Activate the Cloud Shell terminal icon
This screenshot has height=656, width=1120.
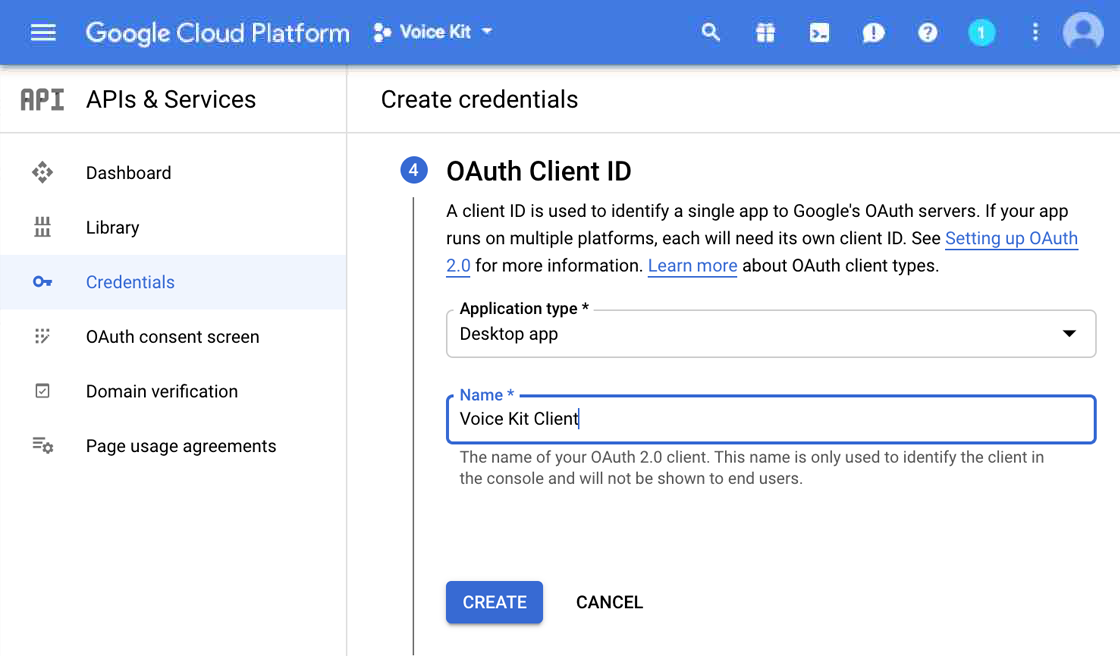tap(819, 32)
